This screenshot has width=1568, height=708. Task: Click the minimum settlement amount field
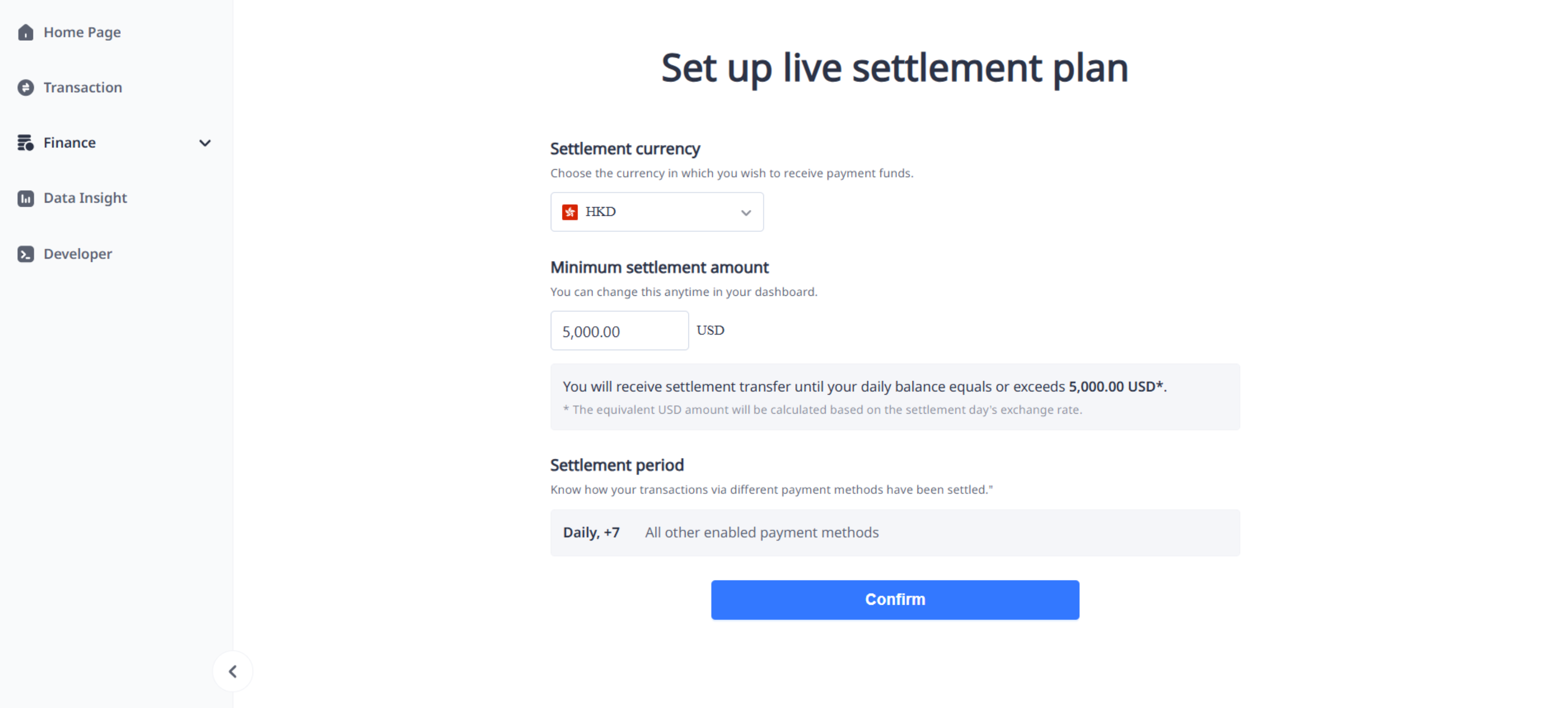pyautogui.click(x=619, y=331)
